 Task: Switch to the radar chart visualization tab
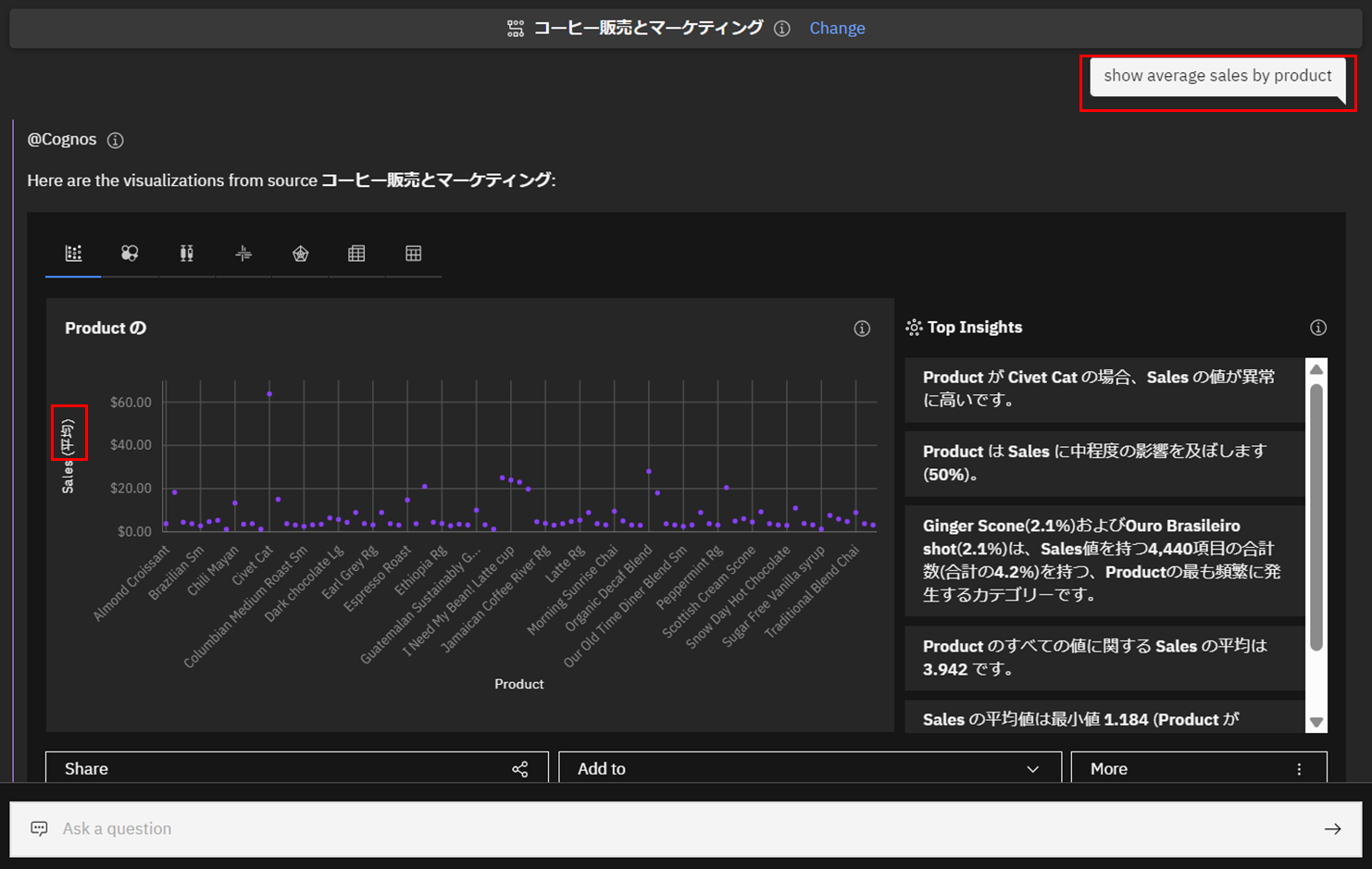pyautogui.click(x=300, y=254)
